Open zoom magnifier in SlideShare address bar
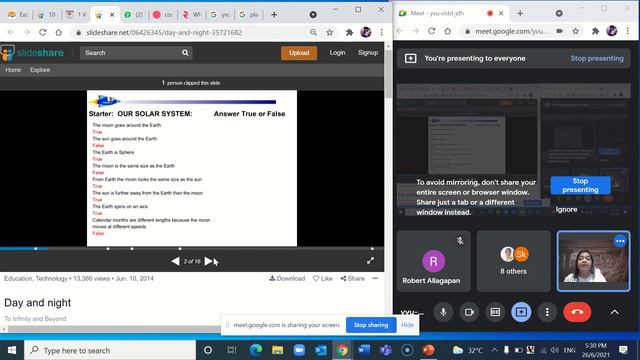The image size is (640, 360). tap(313, 32)
